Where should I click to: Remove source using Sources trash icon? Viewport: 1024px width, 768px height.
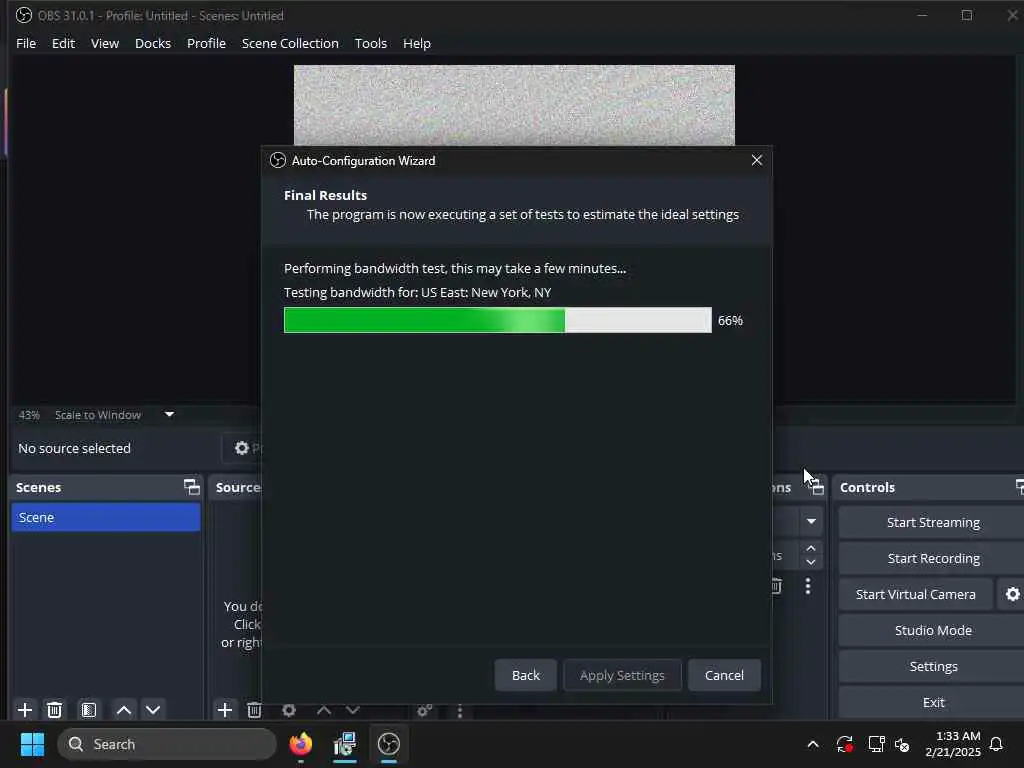[x=255, y=709]
